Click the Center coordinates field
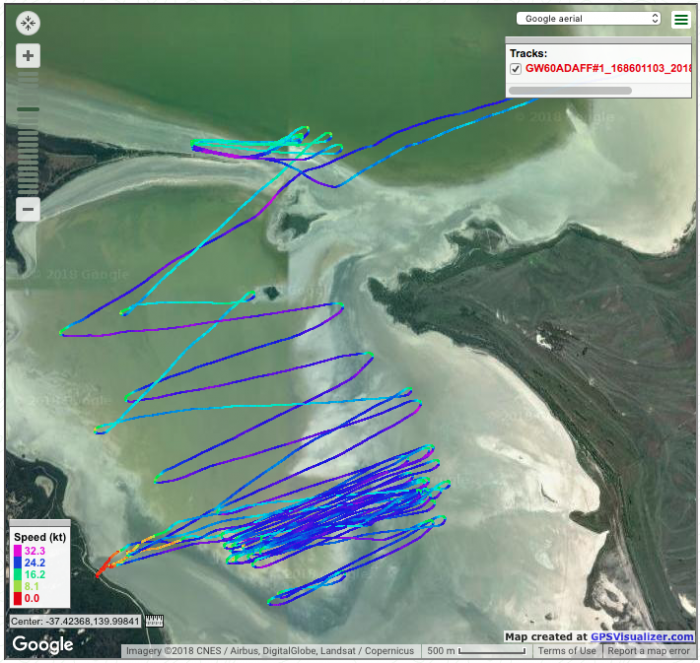 point(76,621)
